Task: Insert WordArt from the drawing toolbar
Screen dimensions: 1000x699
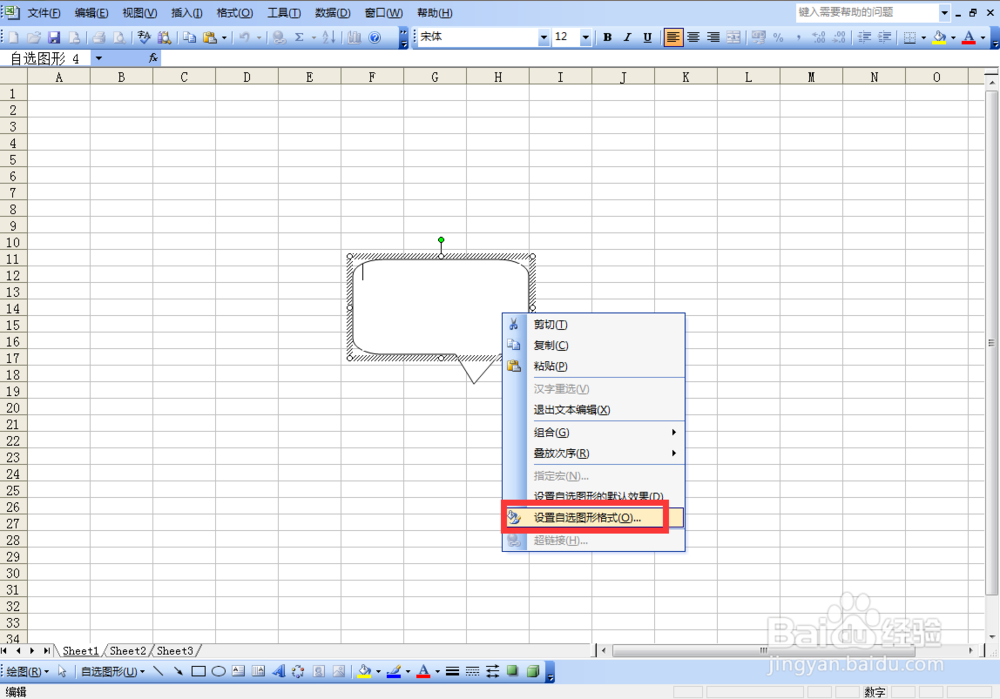Action: tap(280, 671)
